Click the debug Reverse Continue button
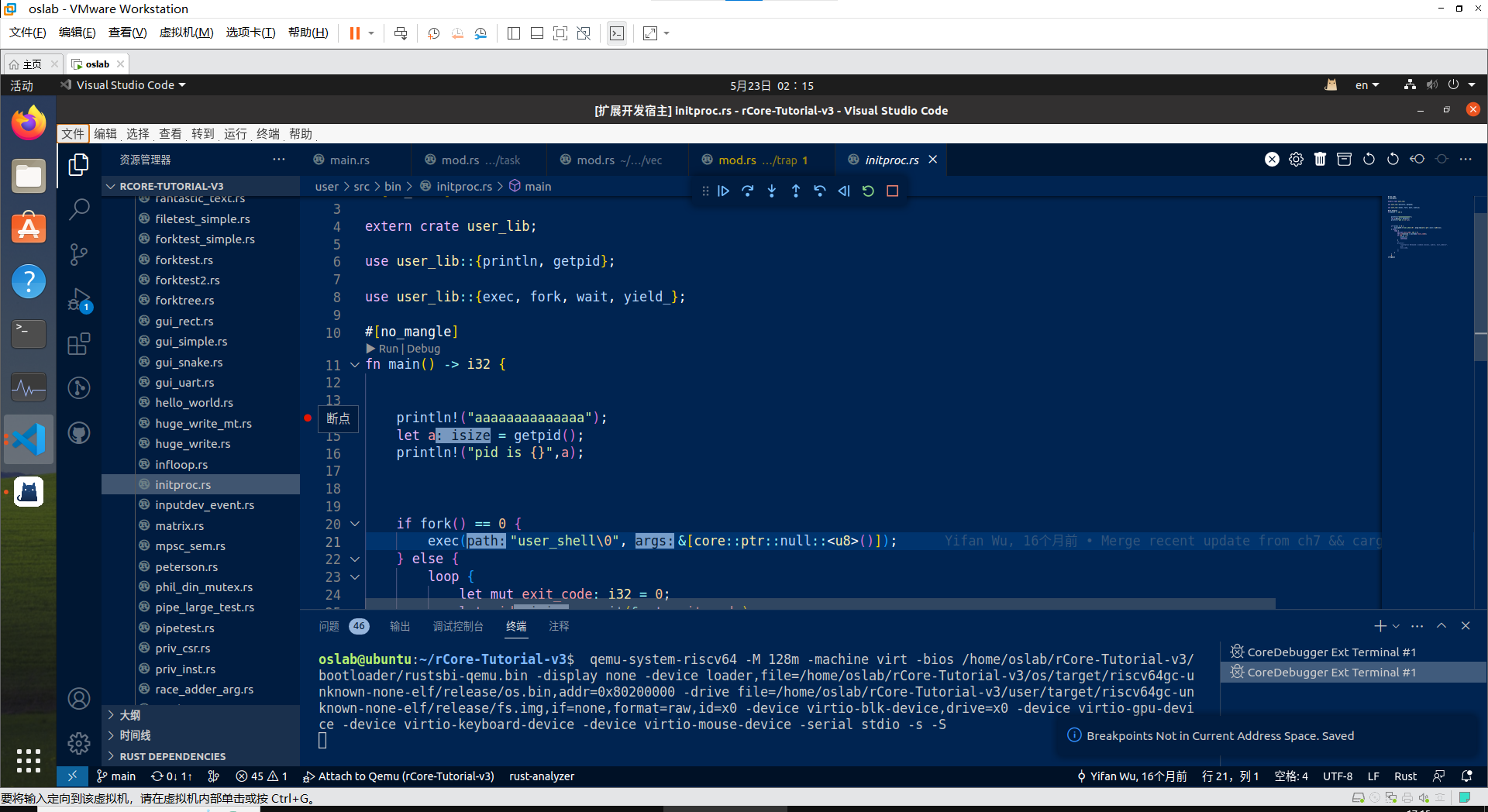Screen dimensions: 1488x812 coord(844,191)
